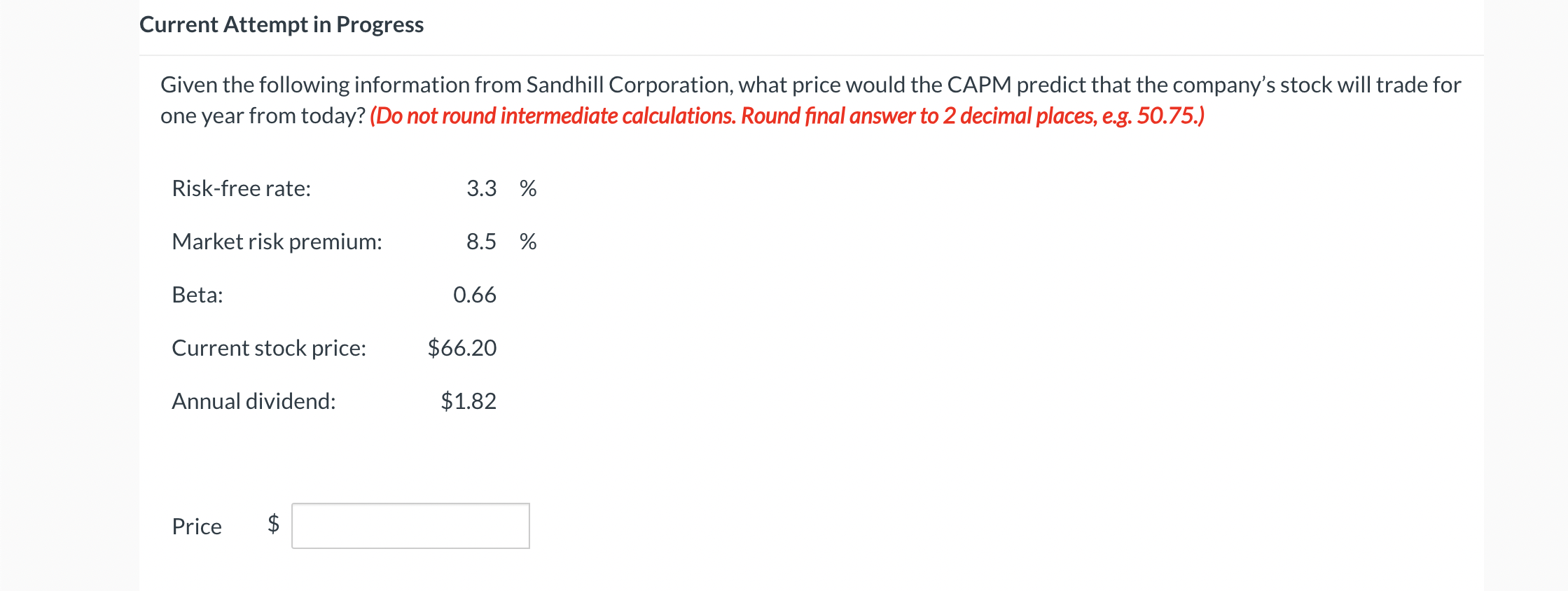Select the Current stock price label
This screenshot has height=591, width=1568.
coord(269,347)
